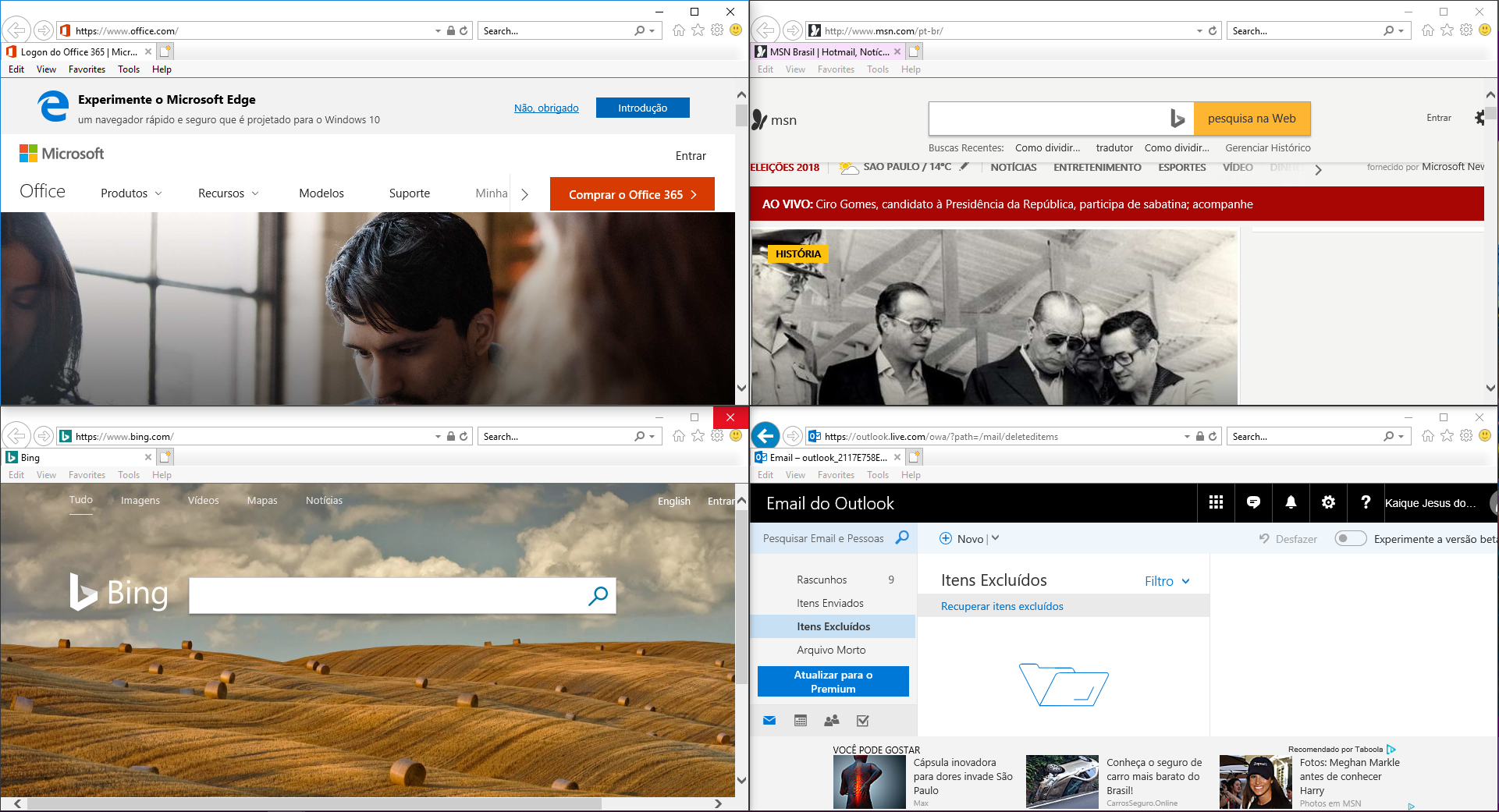Switch to the People icon in Outlook
This screenshot has width=1499, height=812.
832,721
